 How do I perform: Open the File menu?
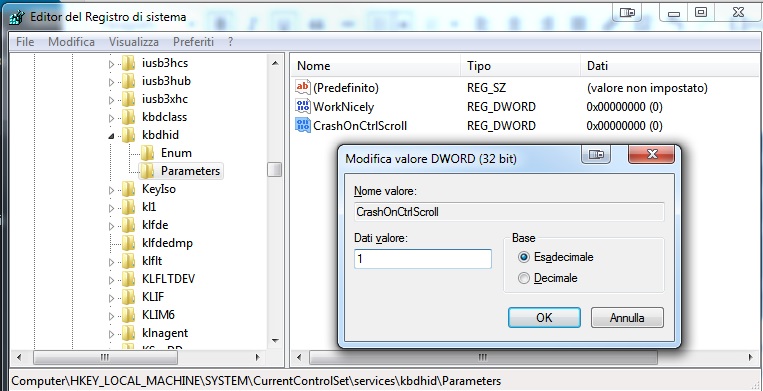[x=25, y=42]
